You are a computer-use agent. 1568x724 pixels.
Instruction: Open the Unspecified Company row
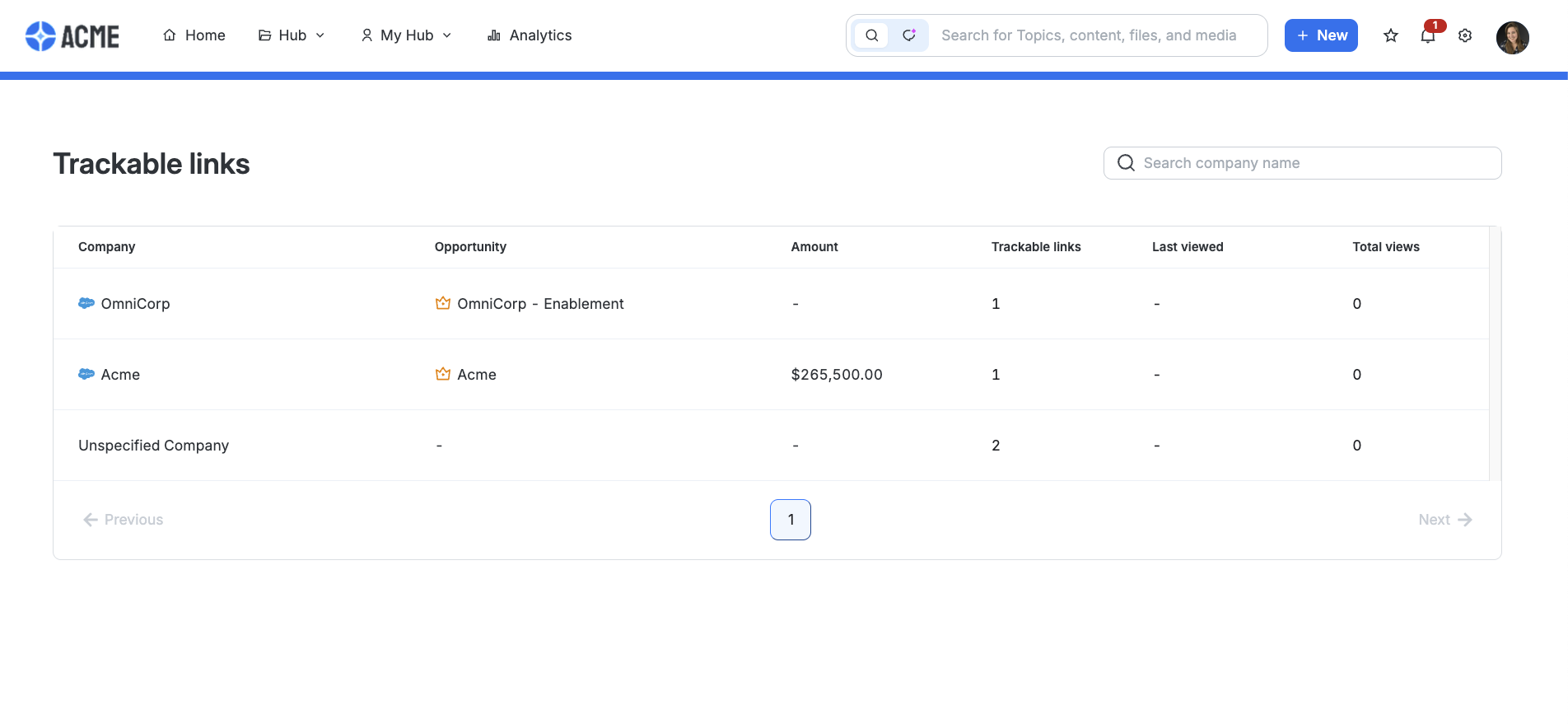[x=771, y=446]
